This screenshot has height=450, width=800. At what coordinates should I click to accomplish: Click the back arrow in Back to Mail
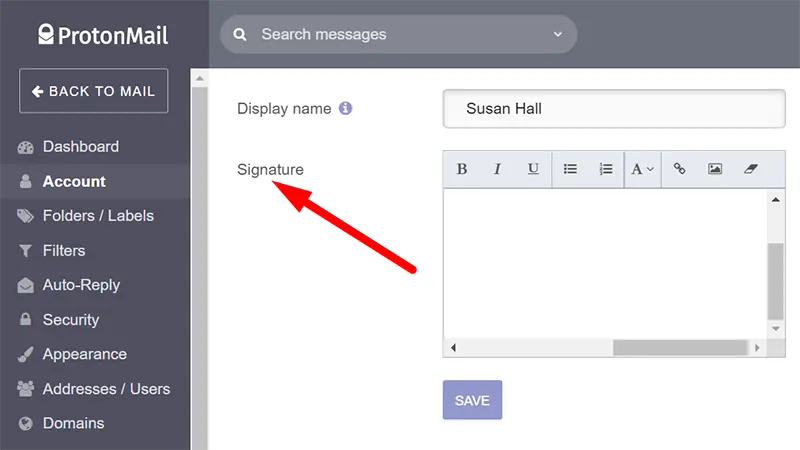point(38,91)
